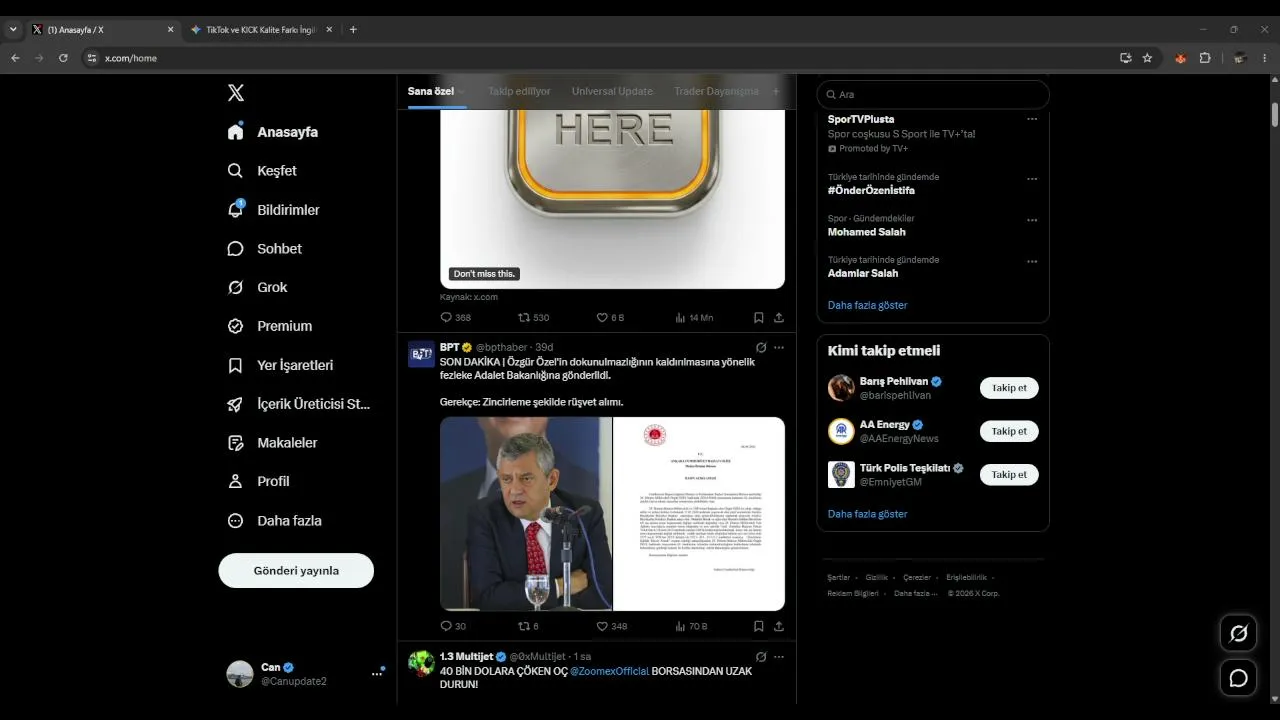Open BPT profile avatar
The image size is (1280, 720).
click(x=421, y=354)
